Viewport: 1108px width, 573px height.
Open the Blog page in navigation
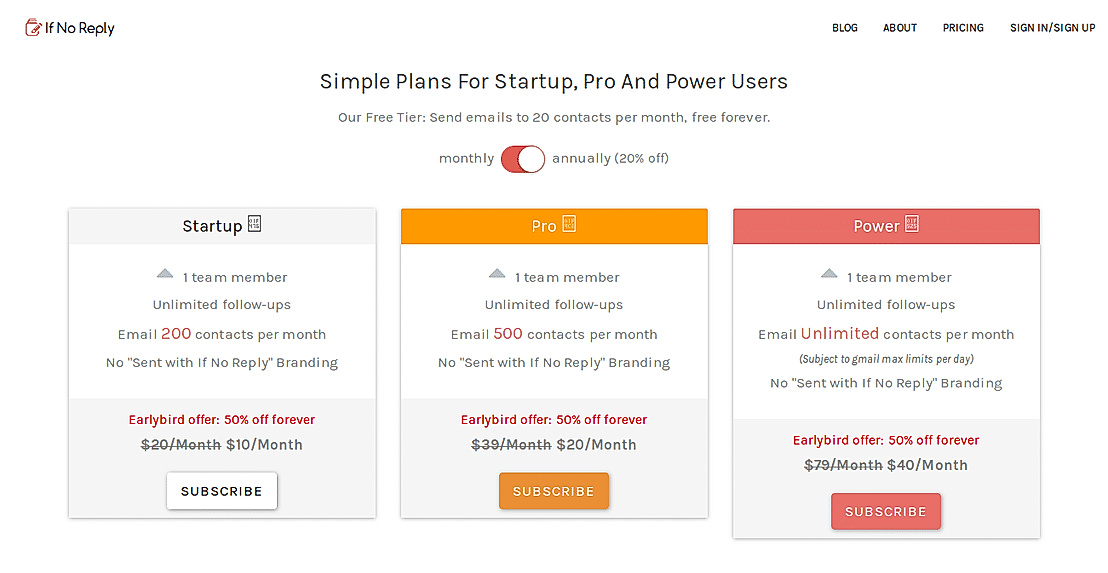click(x=845, y=28)
